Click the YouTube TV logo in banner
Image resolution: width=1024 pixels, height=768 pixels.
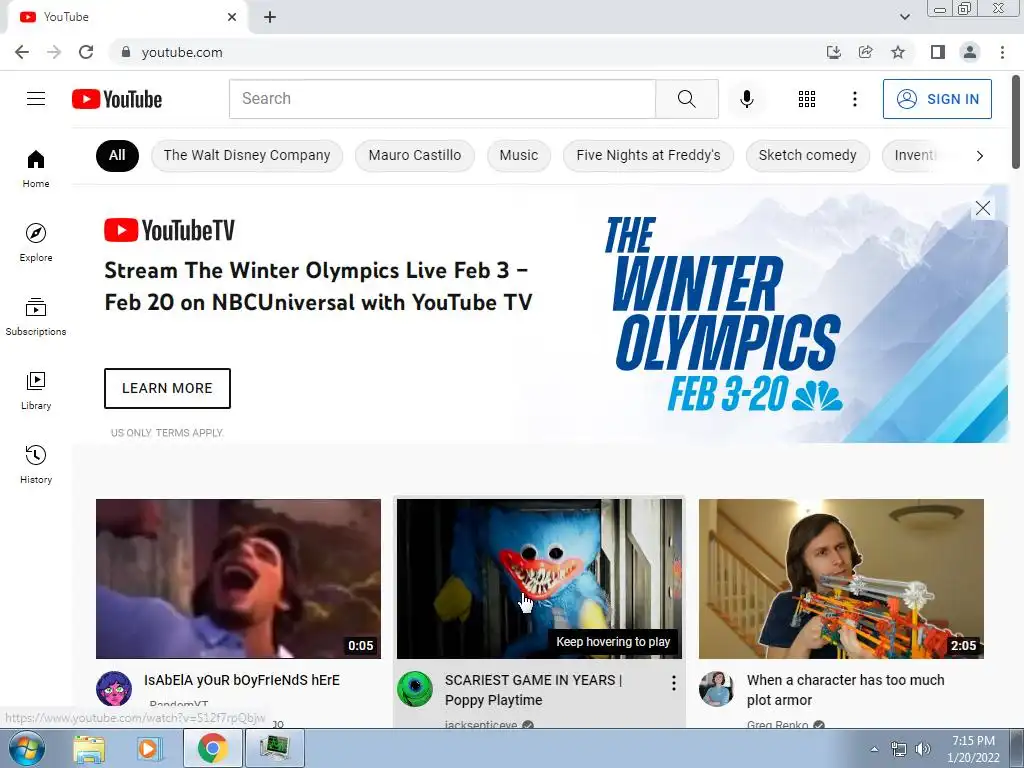tap(169, 230)
